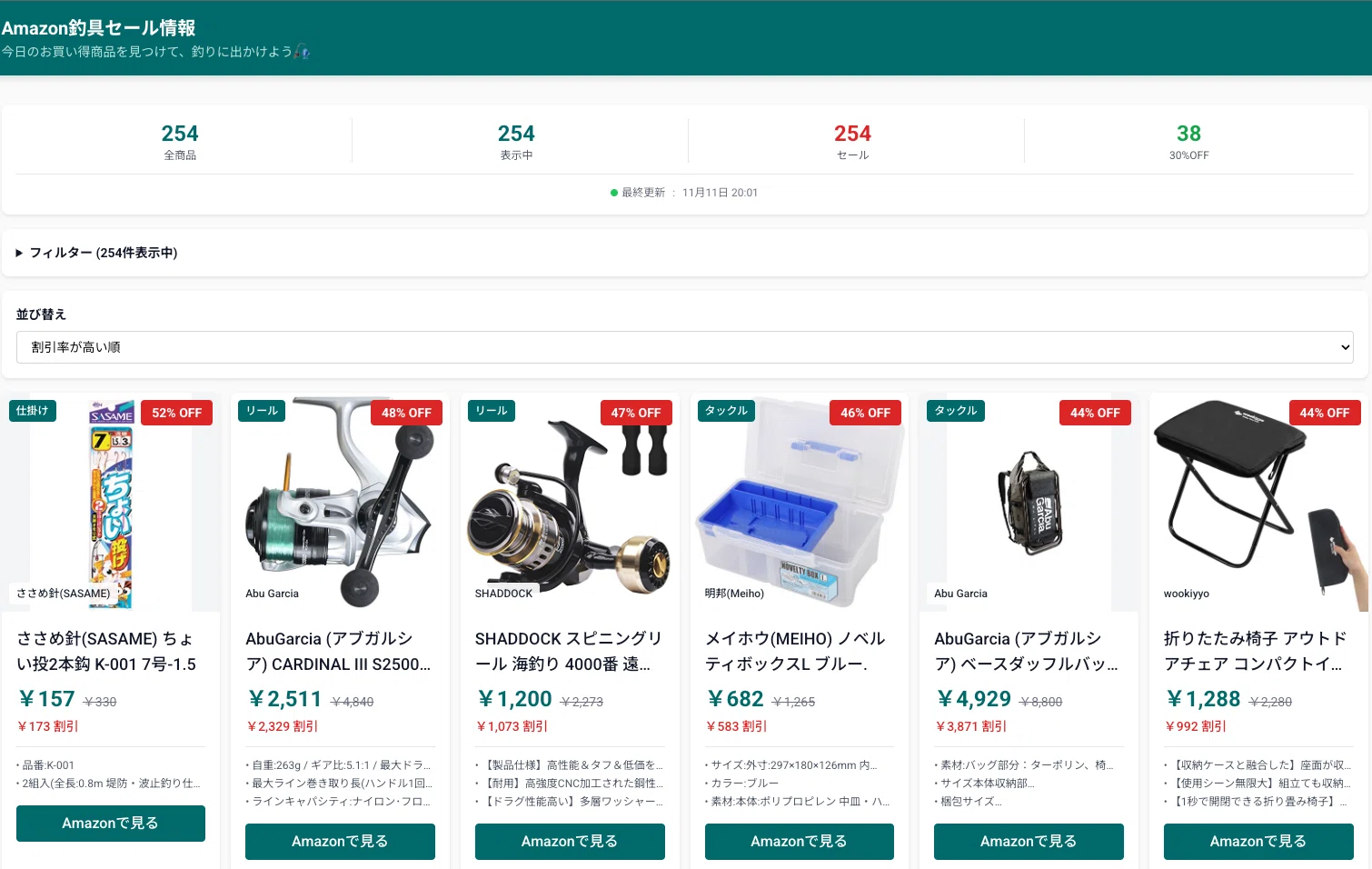Viewport: 1372px width, 869px height.
Task: Click the ￥4,929 price
Action: pos(973,699)
